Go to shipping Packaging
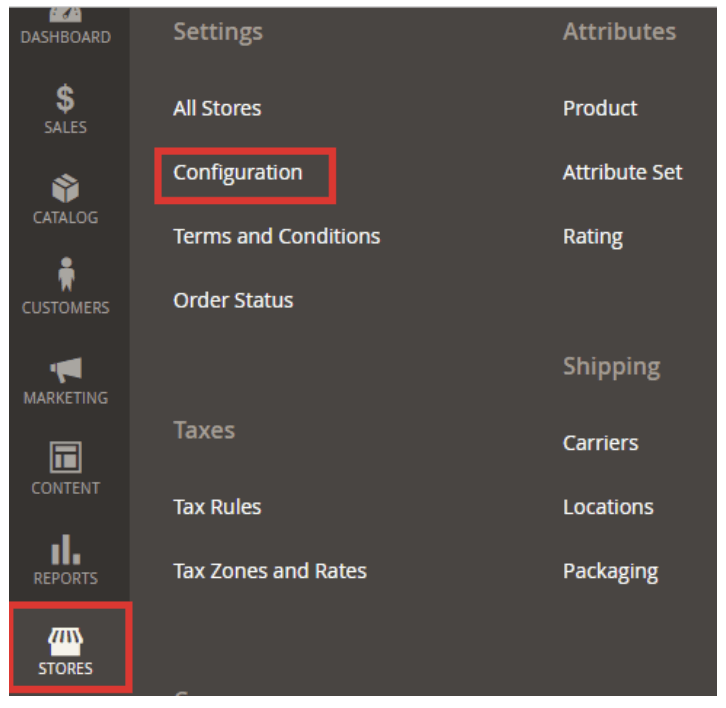This screenshot has height=708, width=726. [610, 572]
